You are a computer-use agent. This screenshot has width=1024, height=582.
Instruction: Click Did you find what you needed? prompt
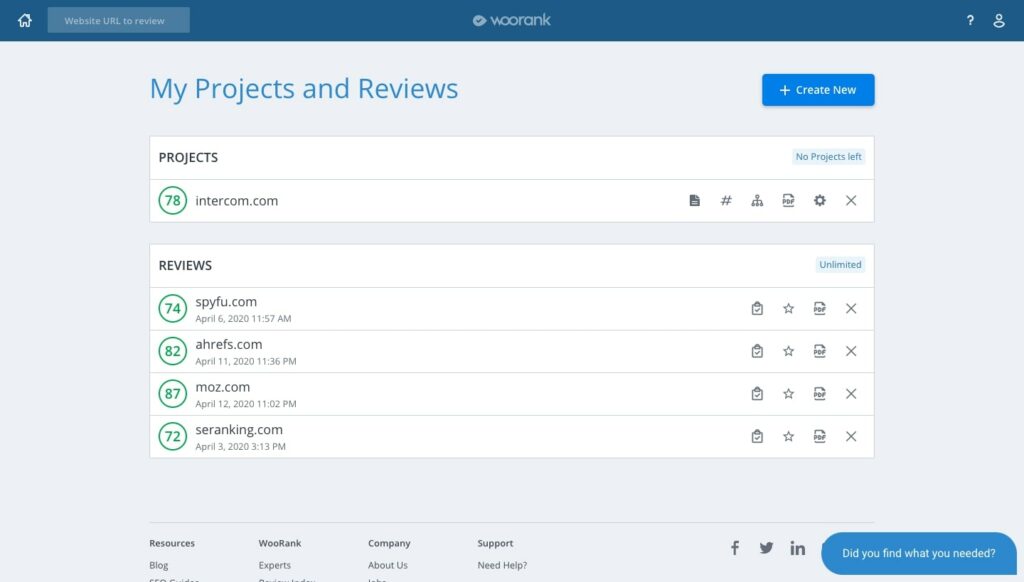point(919,553)
